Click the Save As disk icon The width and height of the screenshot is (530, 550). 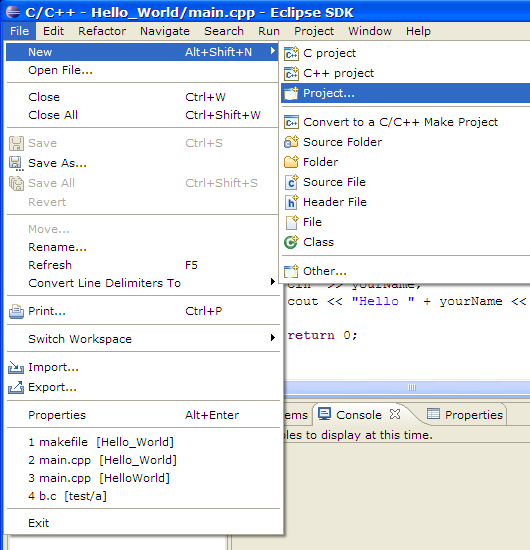[x=16, y=163]
